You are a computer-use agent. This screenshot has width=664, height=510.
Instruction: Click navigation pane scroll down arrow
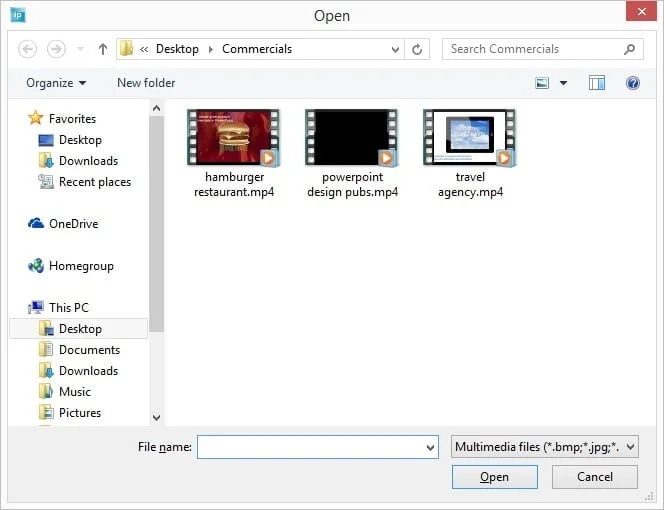(x=156, y=418)
